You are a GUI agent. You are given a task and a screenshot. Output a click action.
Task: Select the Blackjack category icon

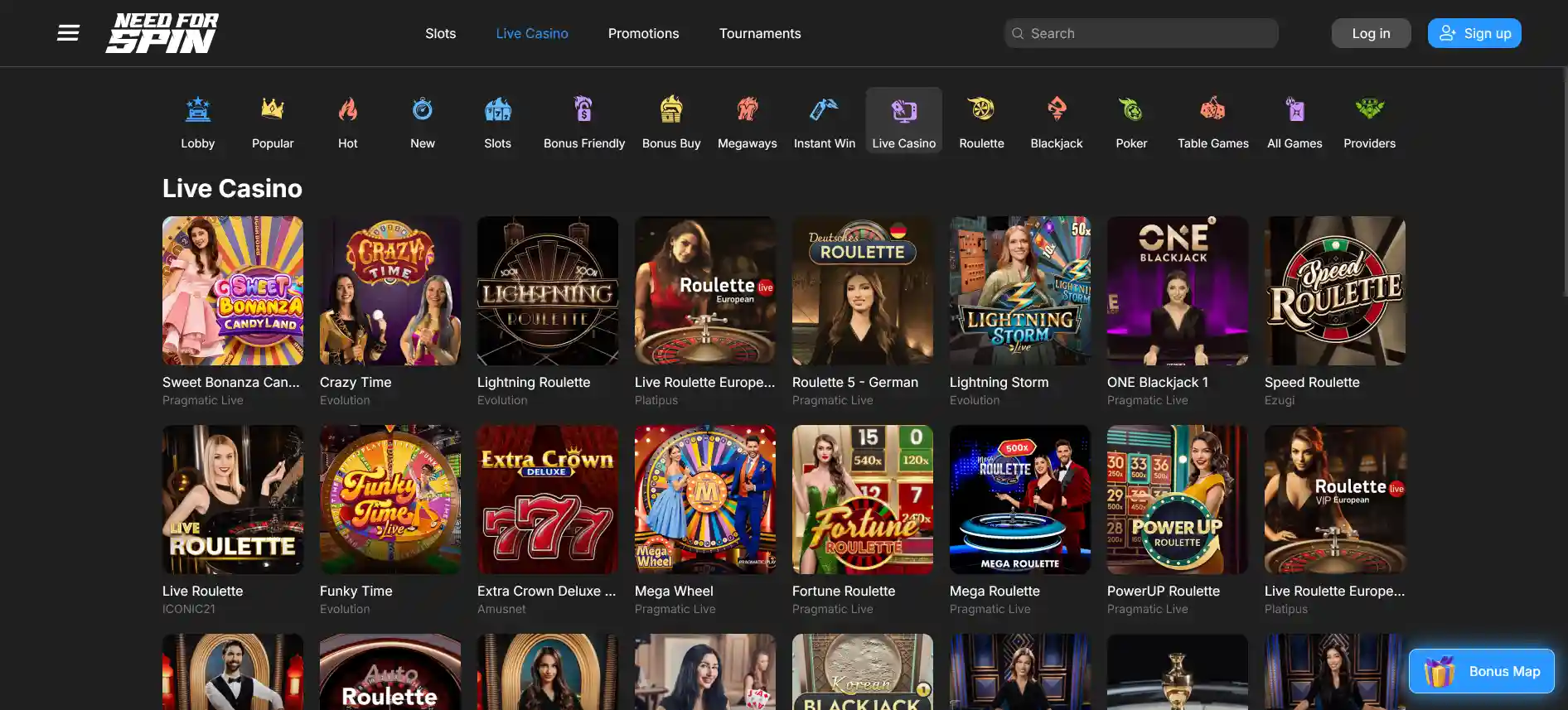coord(1056,110)
